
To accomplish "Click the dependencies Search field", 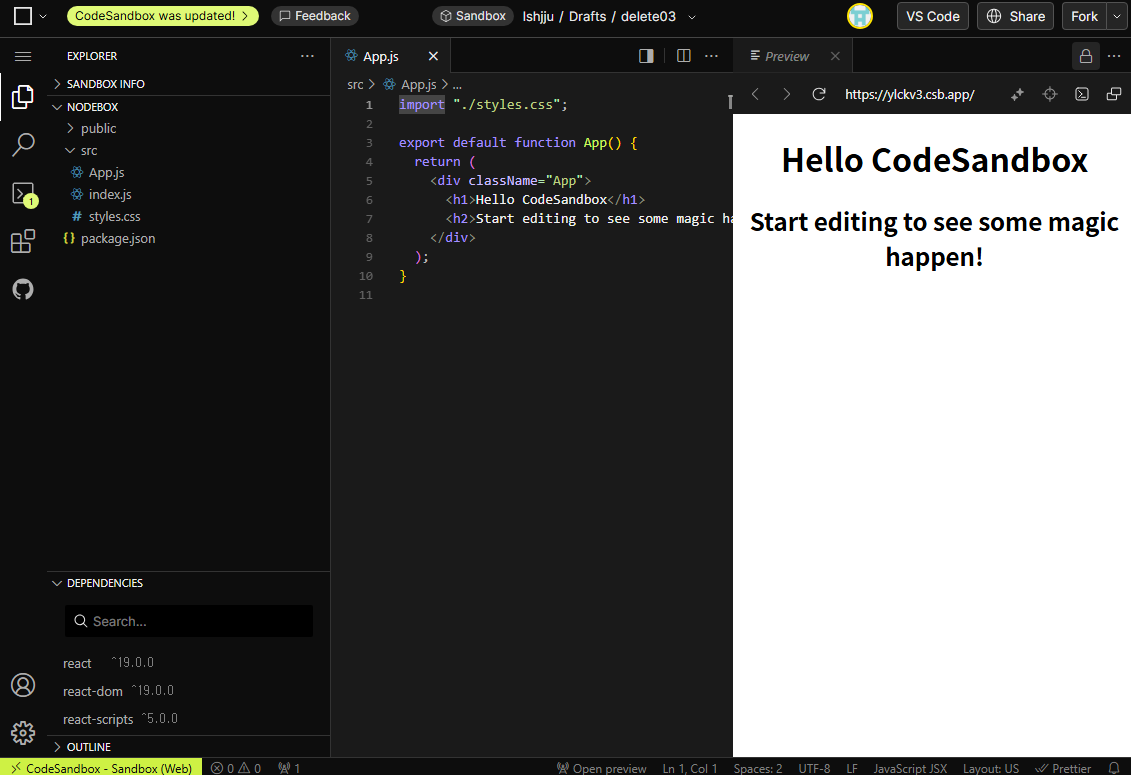I will [x=189, y=621].
